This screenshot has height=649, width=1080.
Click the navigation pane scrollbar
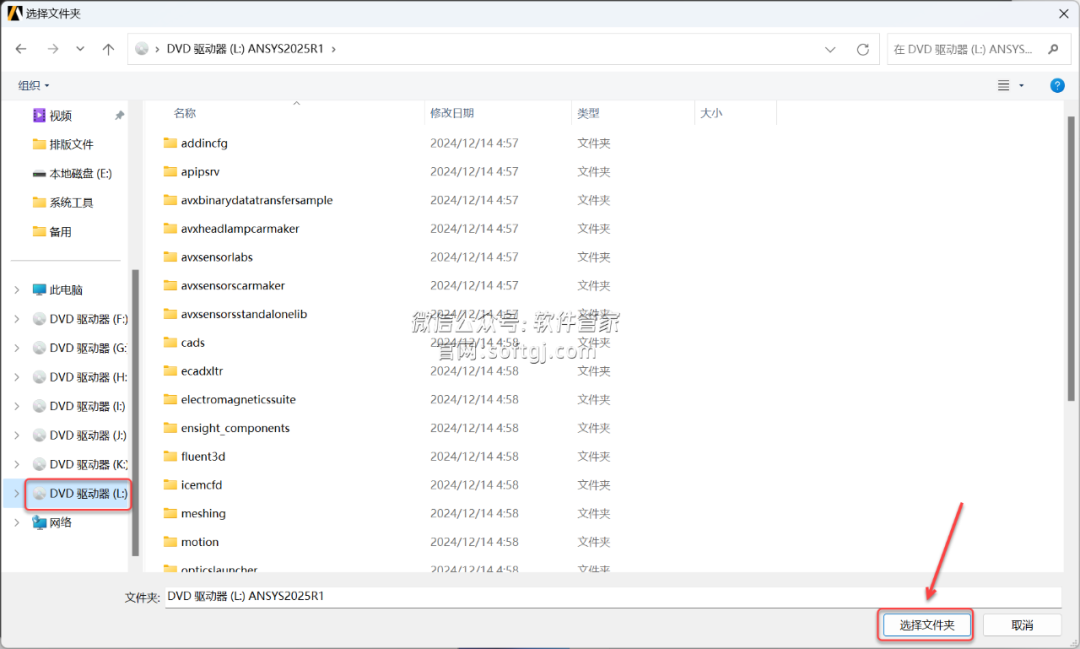pos(135,412)
